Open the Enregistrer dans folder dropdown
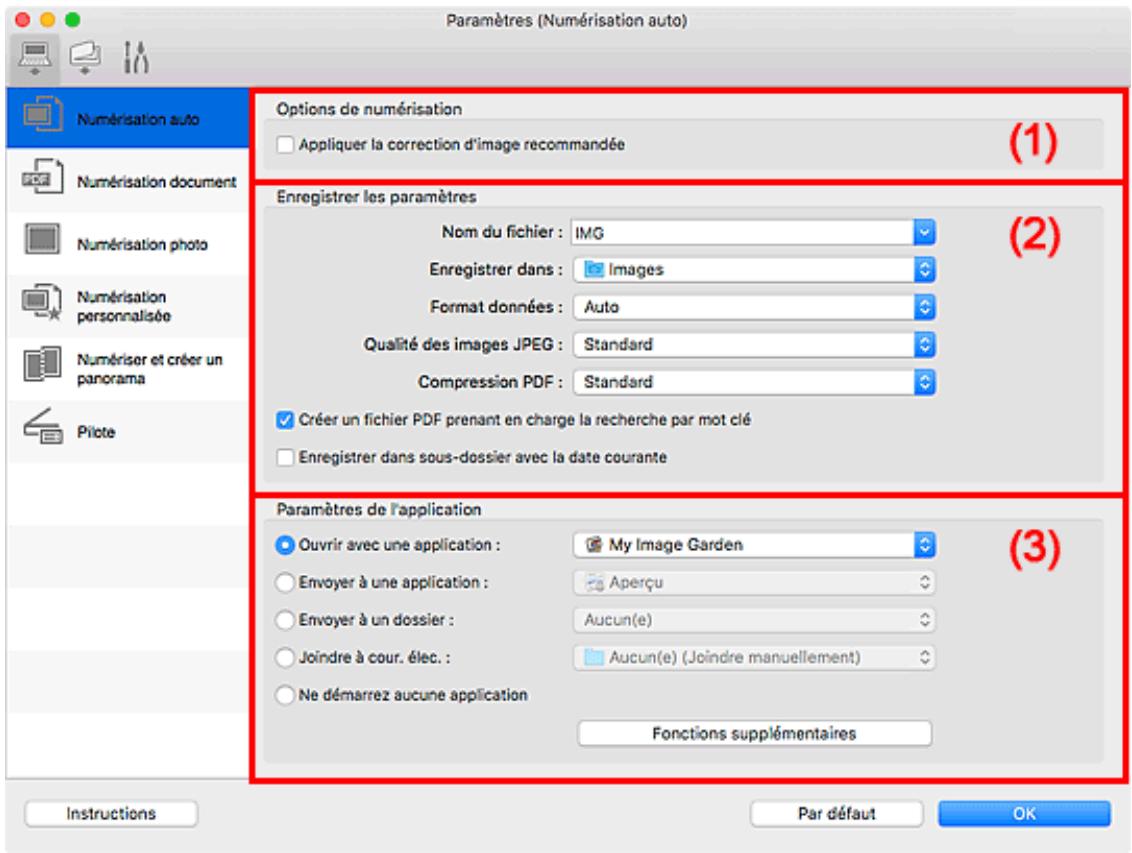Image resolution: width=1132 pixels, height=853 pixels. 754,270
